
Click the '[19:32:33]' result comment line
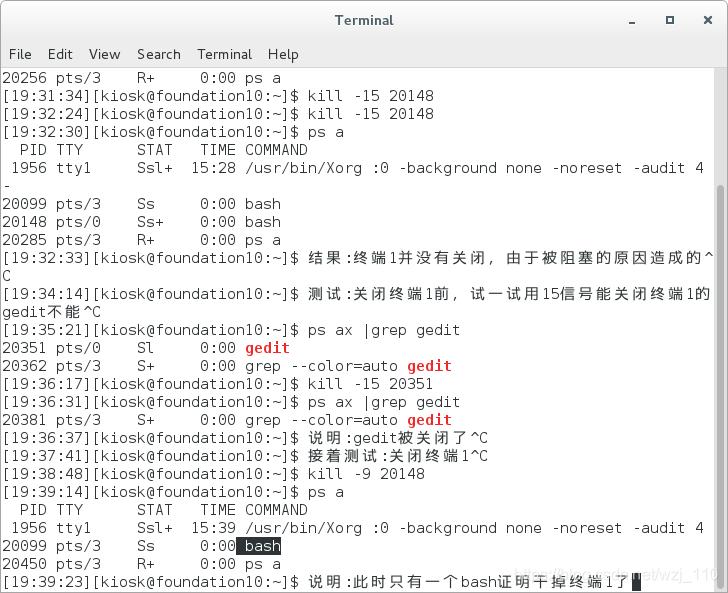point(358,267)
